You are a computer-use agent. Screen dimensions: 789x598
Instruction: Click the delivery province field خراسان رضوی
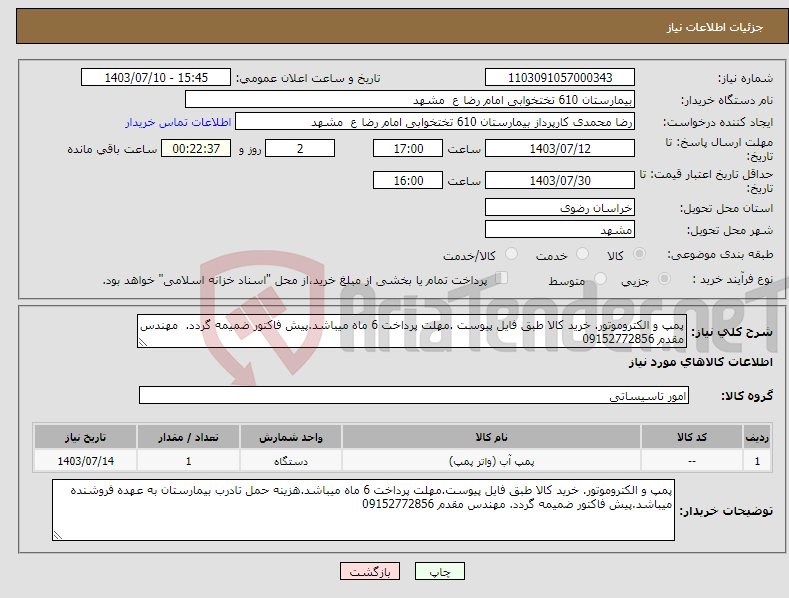pyautogui.click(x=560, y=207)
